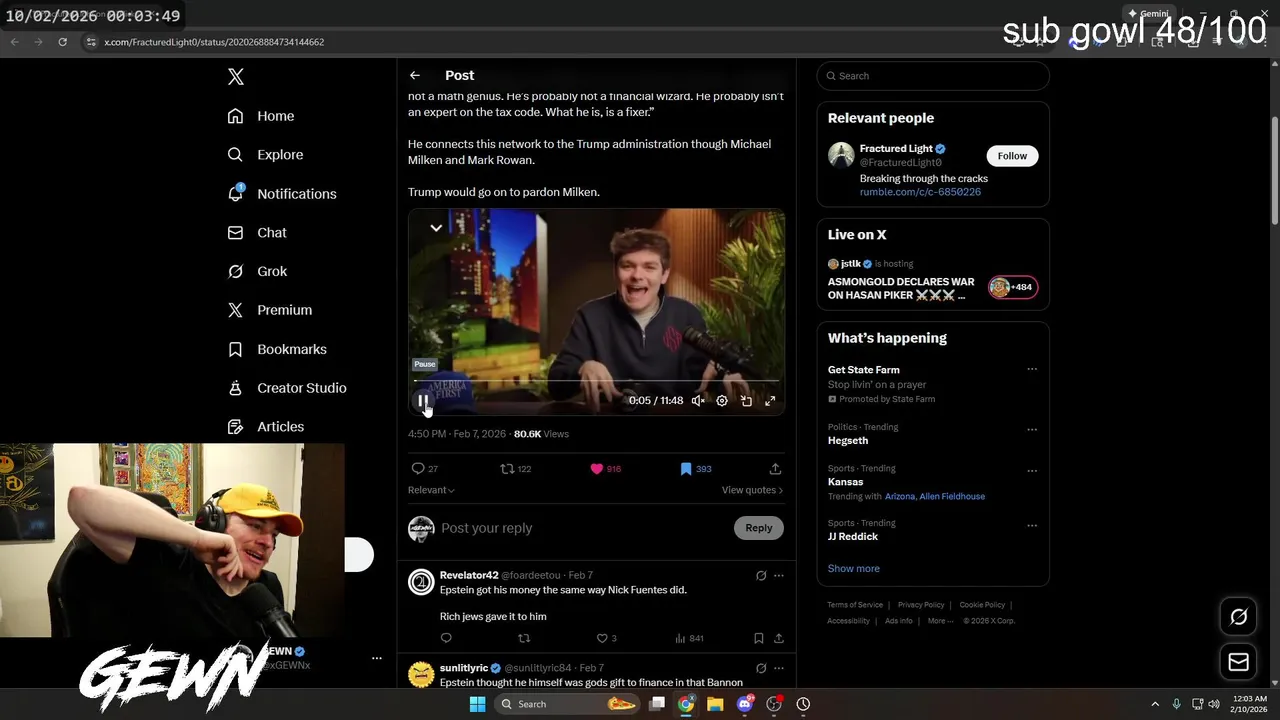Open Grok floating button
1280x720 pixels.
(x=1238, y=617)
